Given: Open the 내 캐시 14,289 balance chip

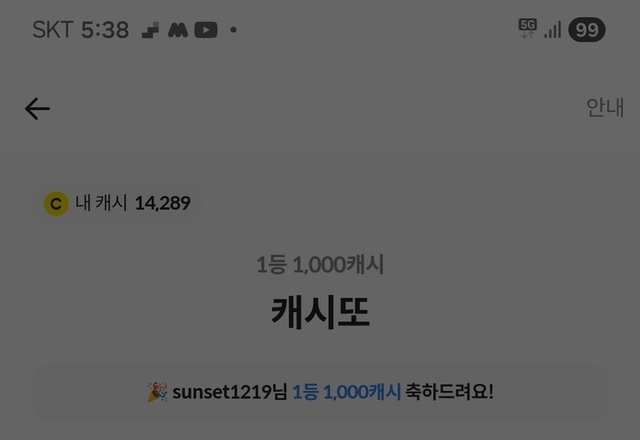Looking at the screenshot, I should tap(118, 203).
